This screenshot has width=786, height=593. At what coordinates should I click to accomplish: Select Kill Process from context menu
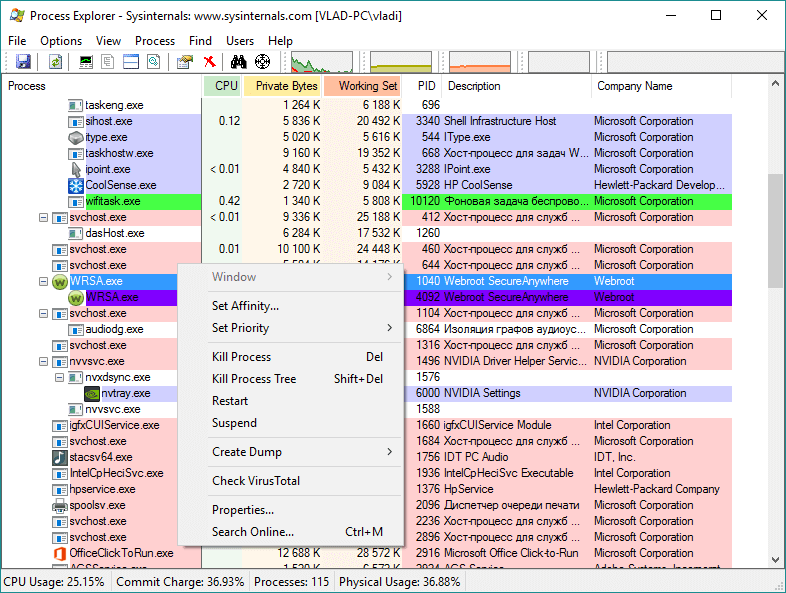[x=291, y=357]
